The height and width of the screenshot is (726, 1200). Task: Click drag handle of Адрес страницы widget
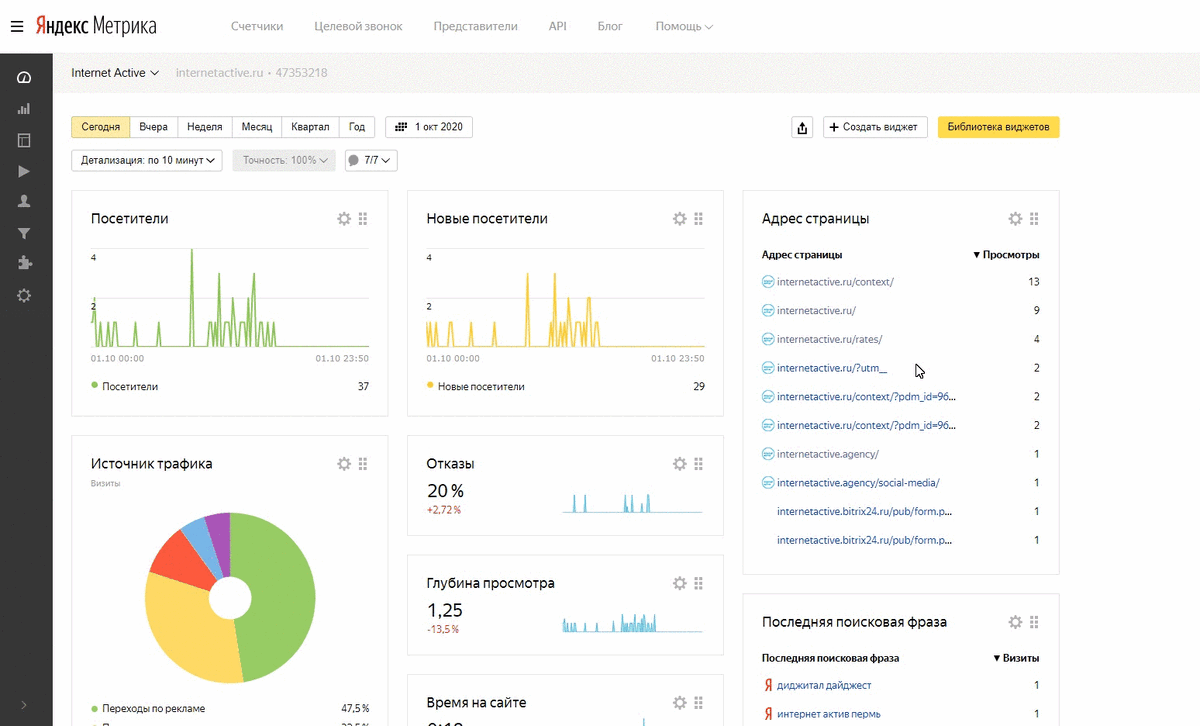tap(1034, 219)
